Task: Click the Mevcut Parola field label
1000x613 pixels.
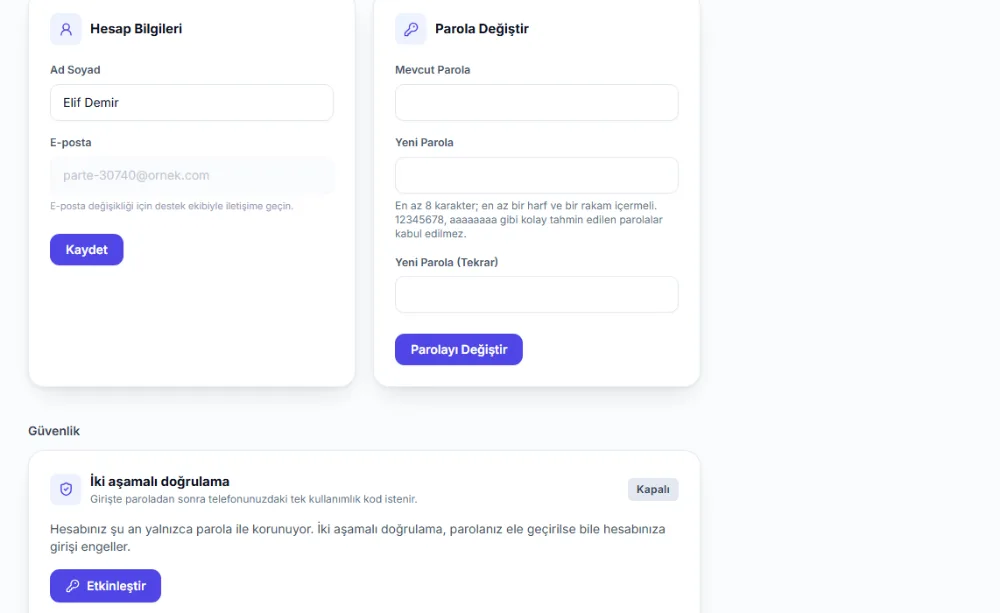Action: click(x=432, y=70)
